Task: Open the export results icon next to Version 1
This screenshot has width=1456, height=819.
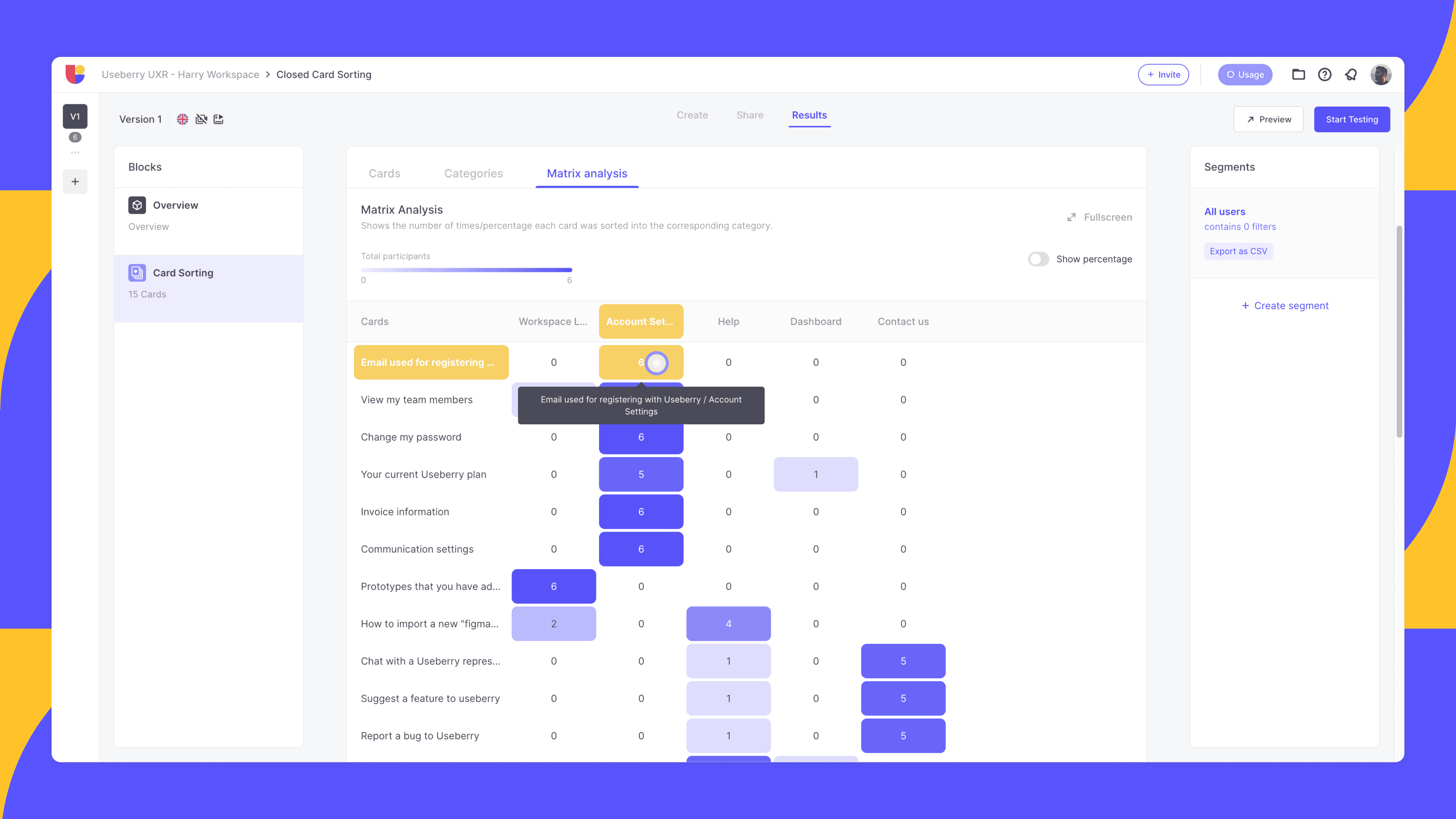Action: click(218, 119)
